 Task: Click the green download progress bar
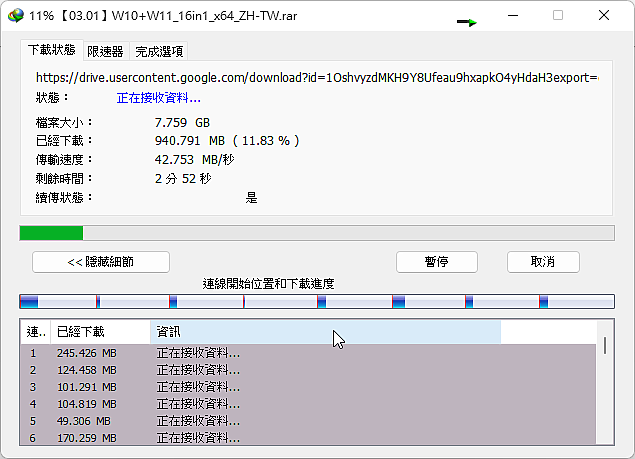pos(317,233)
